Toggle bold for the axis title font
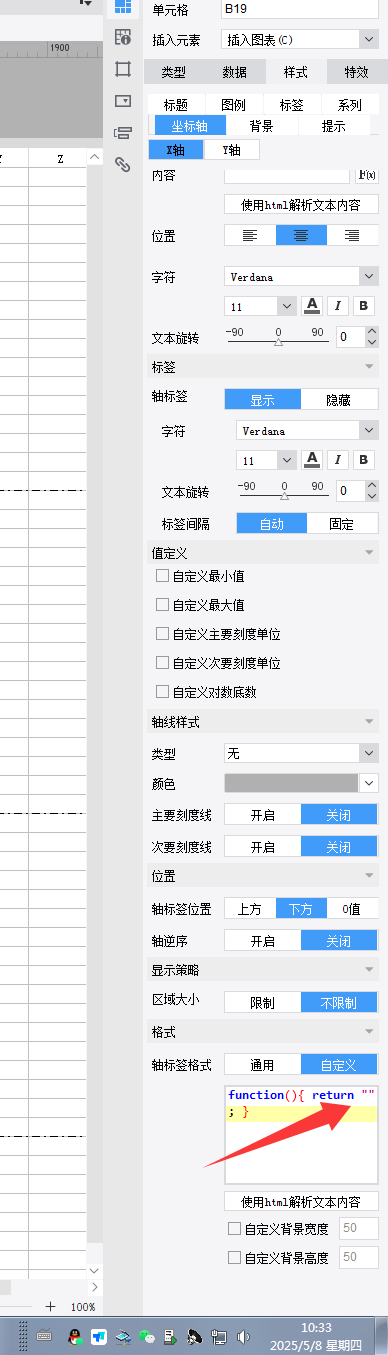The width and height of the screenshot is (388, 1355). pos(364,306)
